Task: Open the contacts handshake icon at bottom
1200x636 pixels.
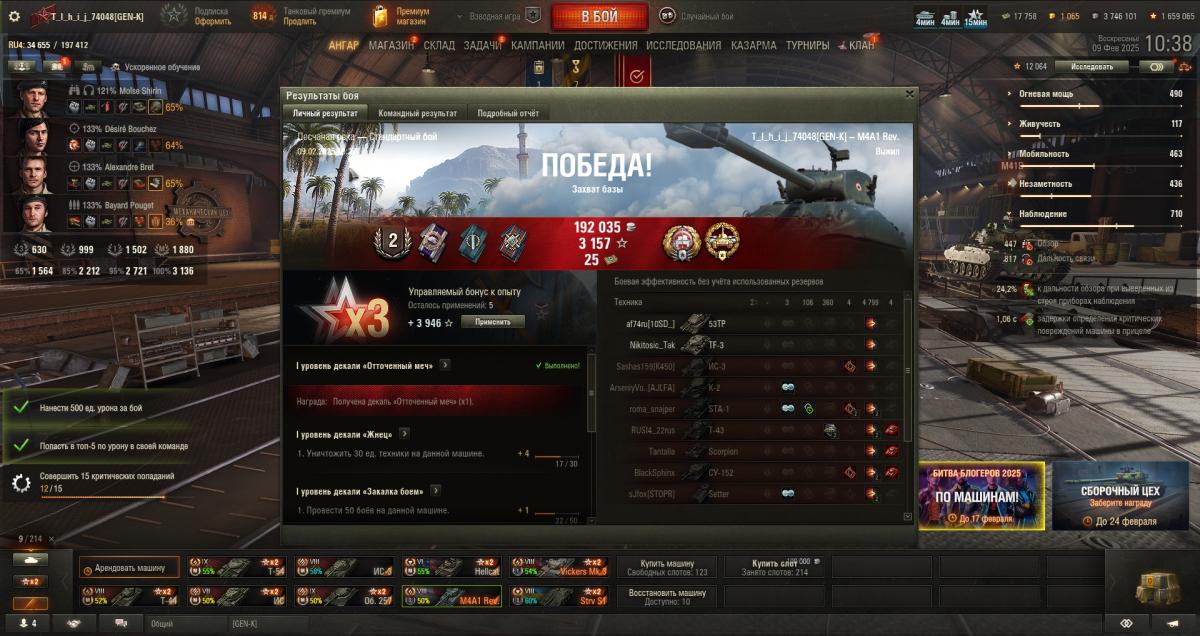Action: click(74, 623)
